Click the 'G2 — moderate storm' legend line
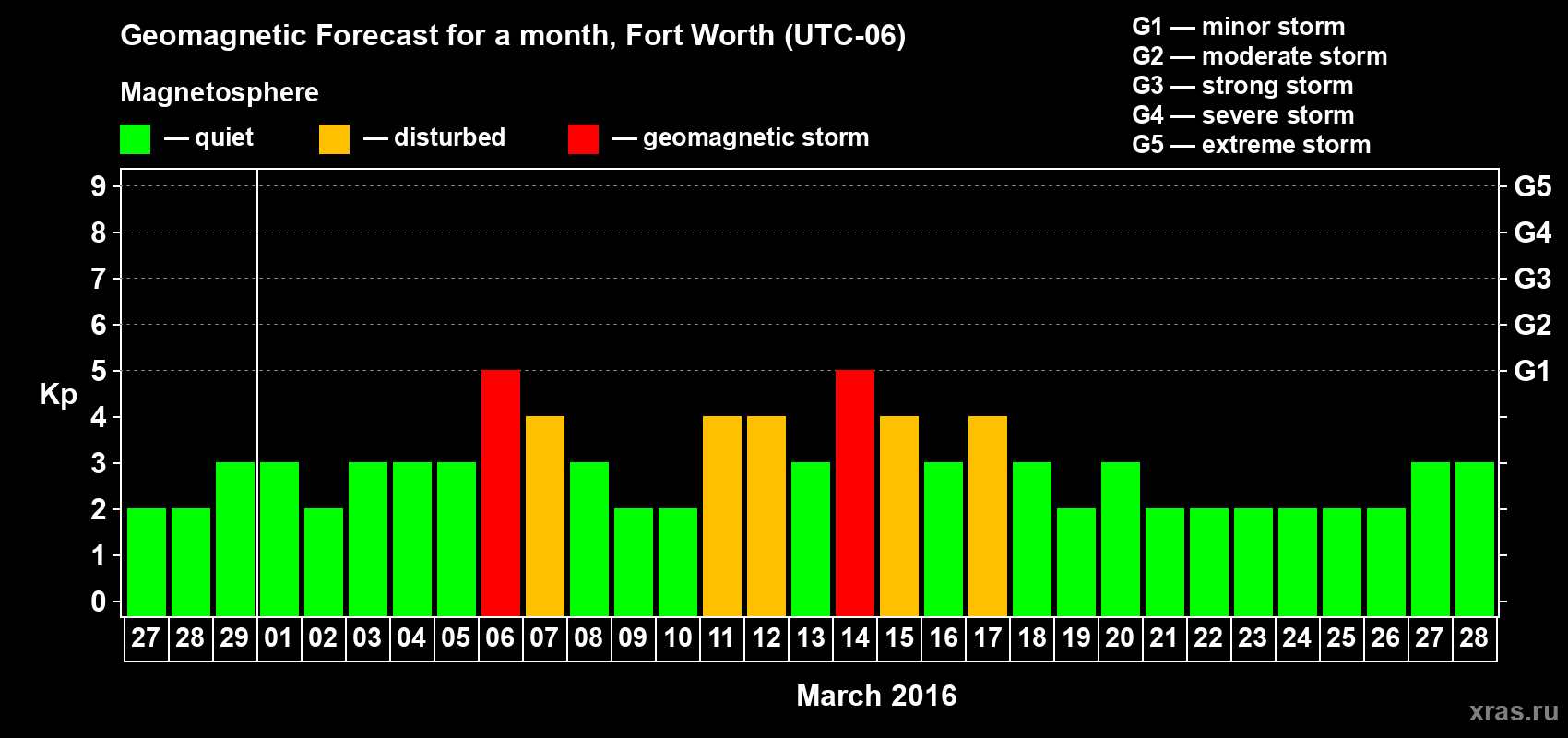Screen dimensions: 1568x738 pyautogui.click(x=1260, y=56)
